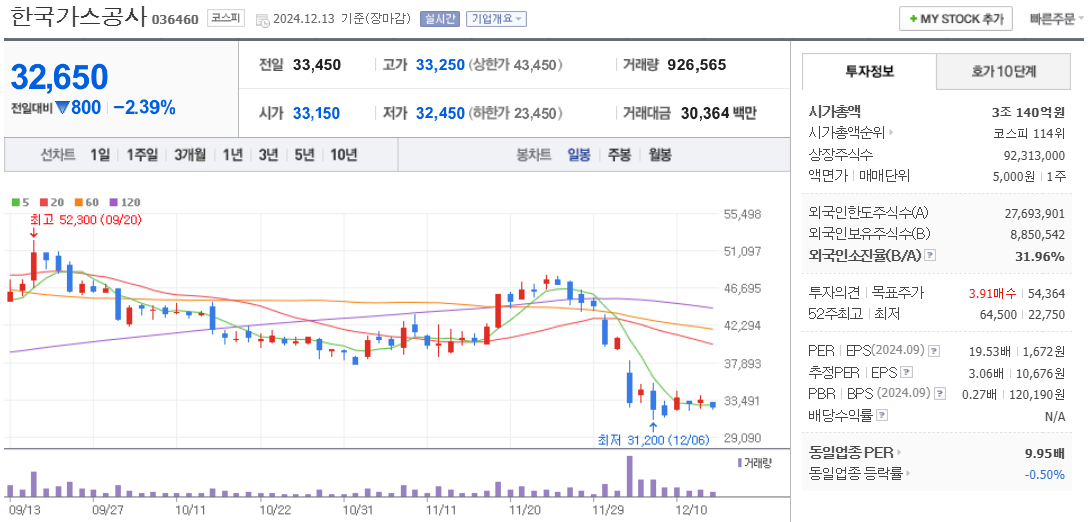This screenshot has width=1090, height=522.
Task: Open the help icon next to PER EPS(2024.09)
Action: pyautogui.click(x=935, y=350)
